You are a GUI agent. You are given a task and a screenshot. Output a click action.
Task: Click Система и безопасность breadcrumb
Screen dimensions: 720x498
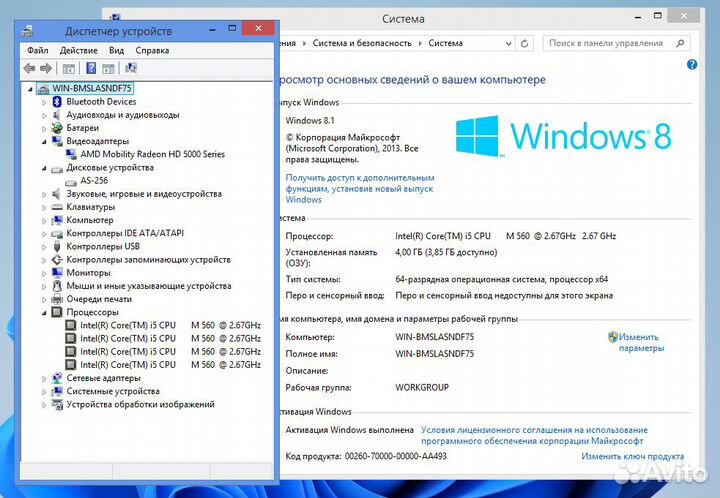tap(362, 43)
